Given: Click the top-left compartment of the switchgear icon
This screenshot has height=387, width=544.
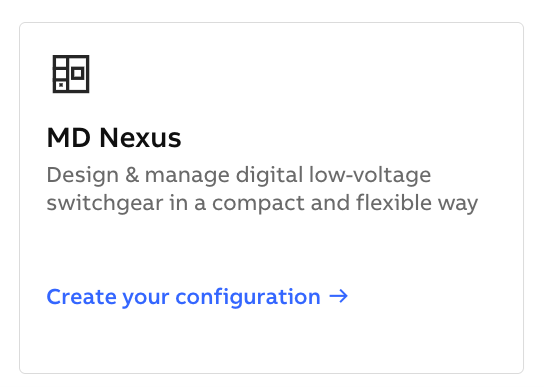Looking at the screenshot, I should coord(61,62).
